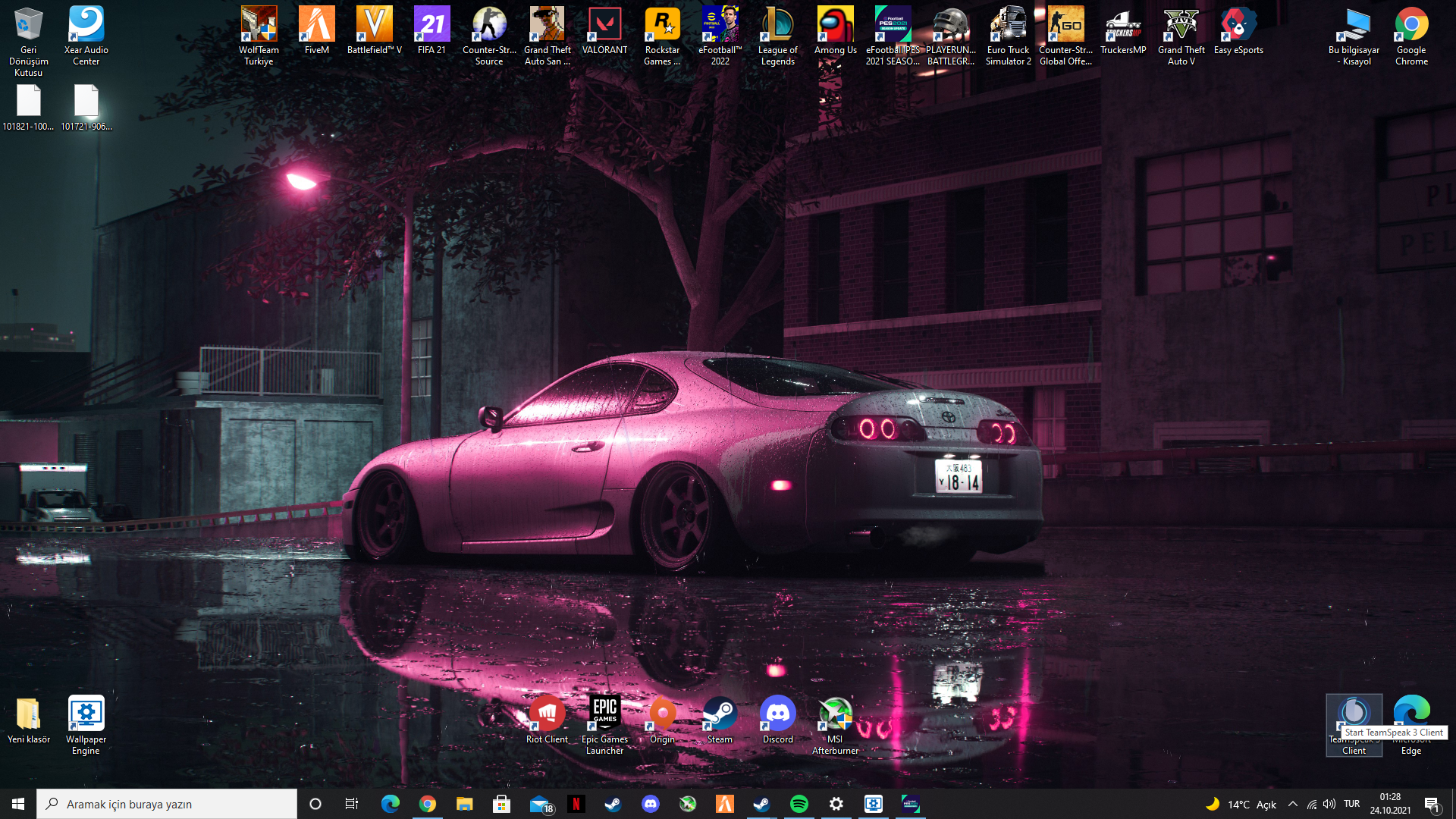Viewport: 1456px width, 819px height.
Task: Open Task View in the taskbar
Action: 352,804
